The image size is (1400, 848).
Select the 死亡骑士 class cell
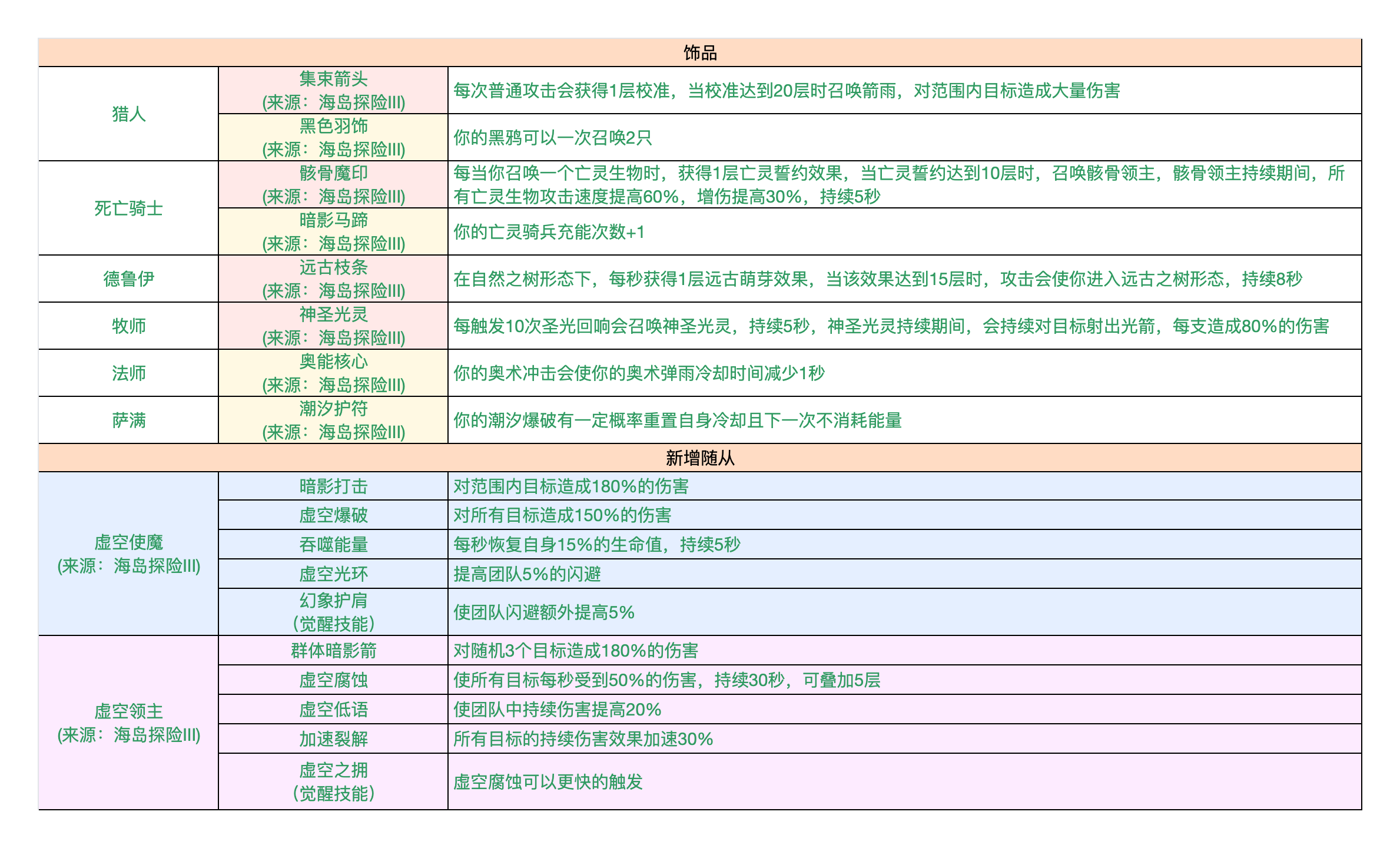coord(128,208)
